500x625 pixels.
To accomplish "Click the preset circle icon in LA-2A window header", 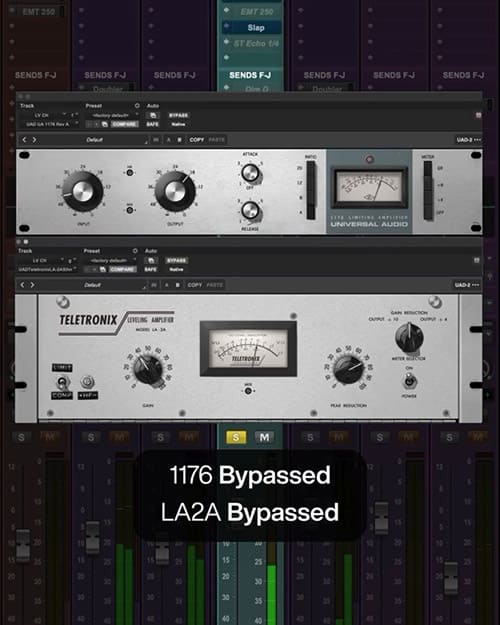I will coord(135,251).
